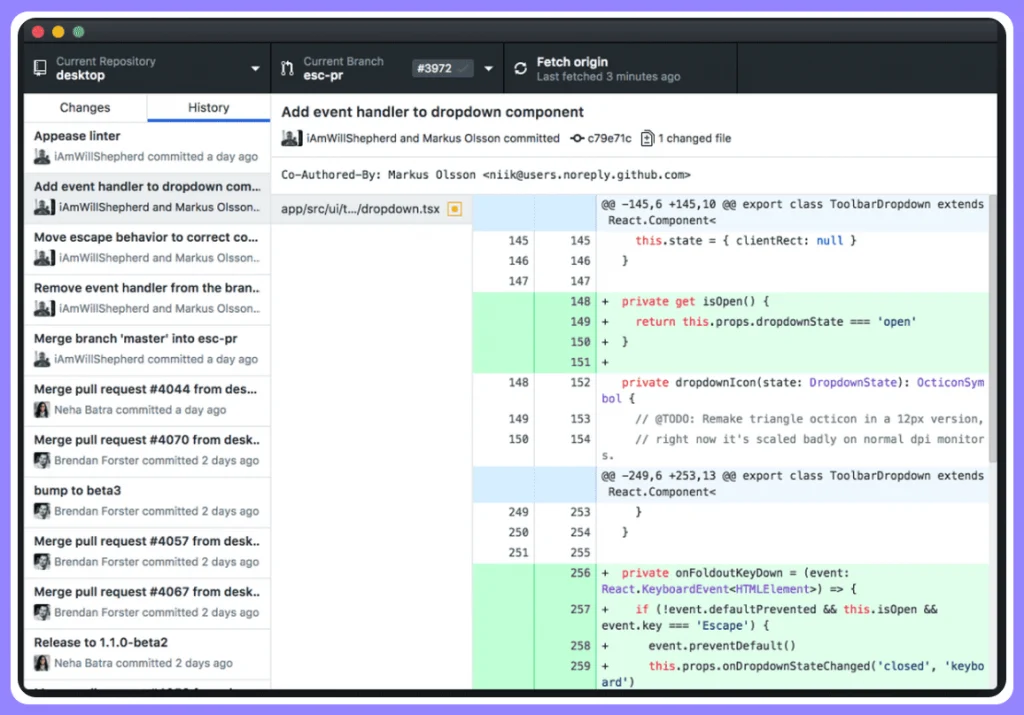Select the Appease linter commit

click(x=147, y=146)
